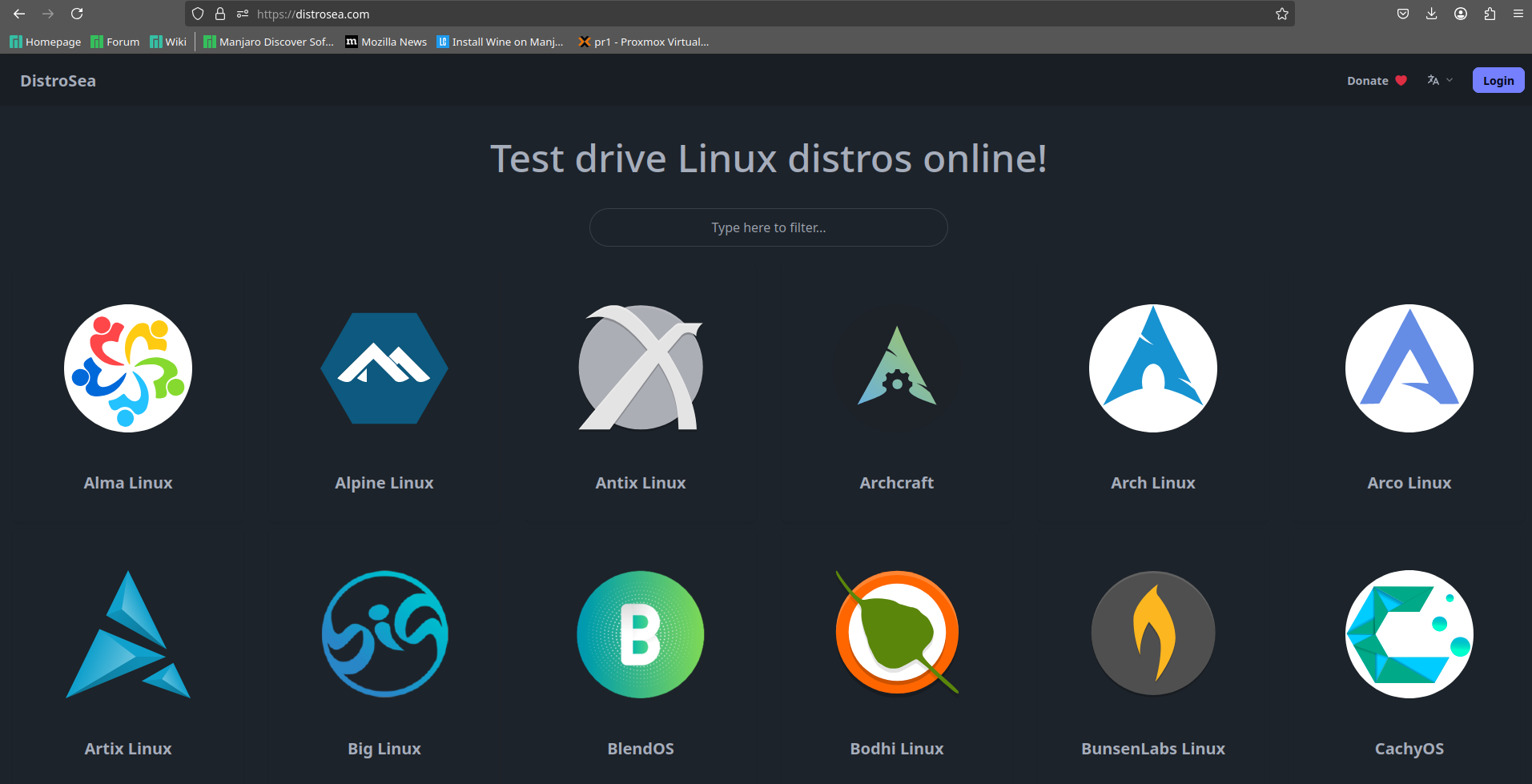Click the Arch Linux logo
The width and height of the screenshot is (1532, 784).
[x=1153, y=368]
